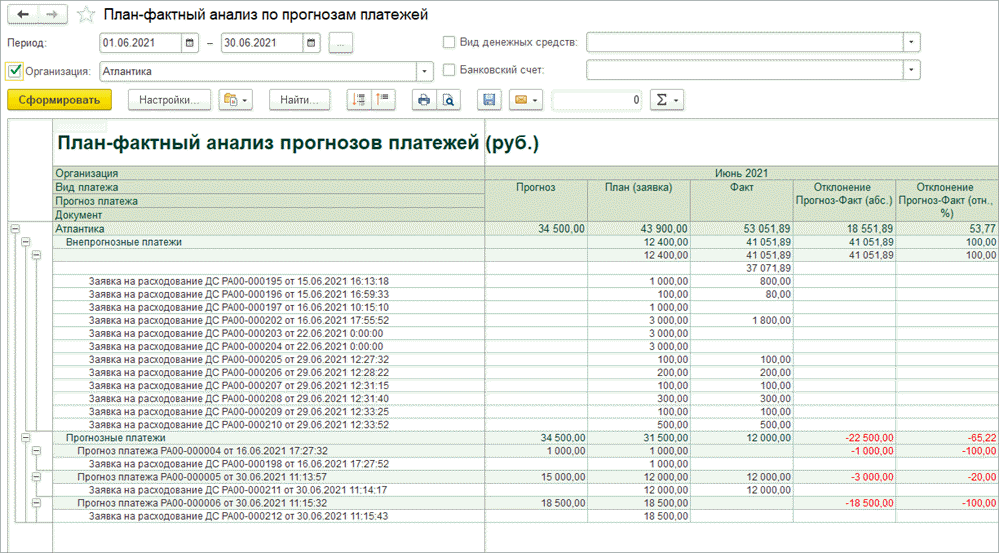Collapse all groups in the report
The height and width of the screenshot is (553, 999).
tap(383, 100)
